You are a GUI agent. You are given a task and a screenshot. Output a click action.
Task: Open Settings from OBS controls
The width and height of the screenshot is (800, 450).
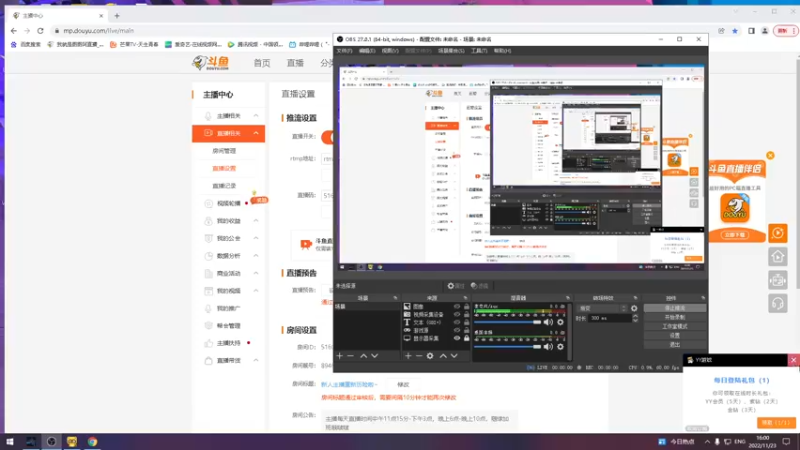674,336
